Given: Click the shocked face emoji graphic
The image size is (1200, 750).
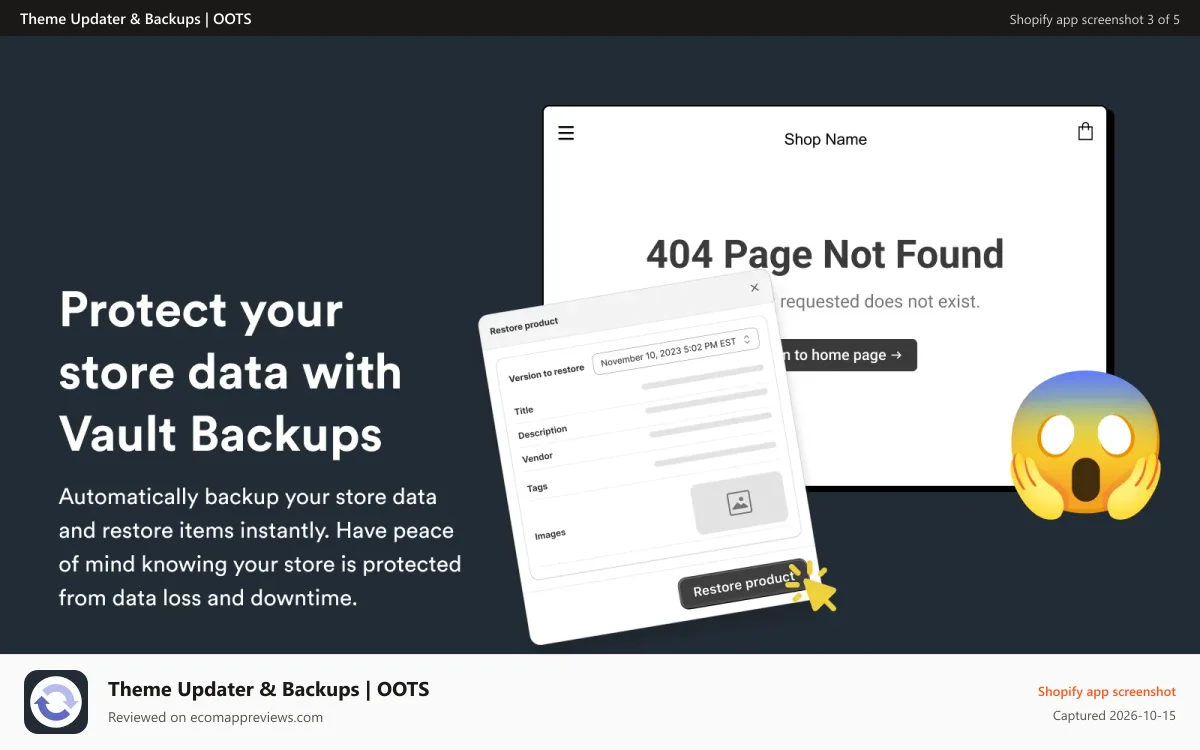Looking at the screenshot, I should pos(1085,445).
